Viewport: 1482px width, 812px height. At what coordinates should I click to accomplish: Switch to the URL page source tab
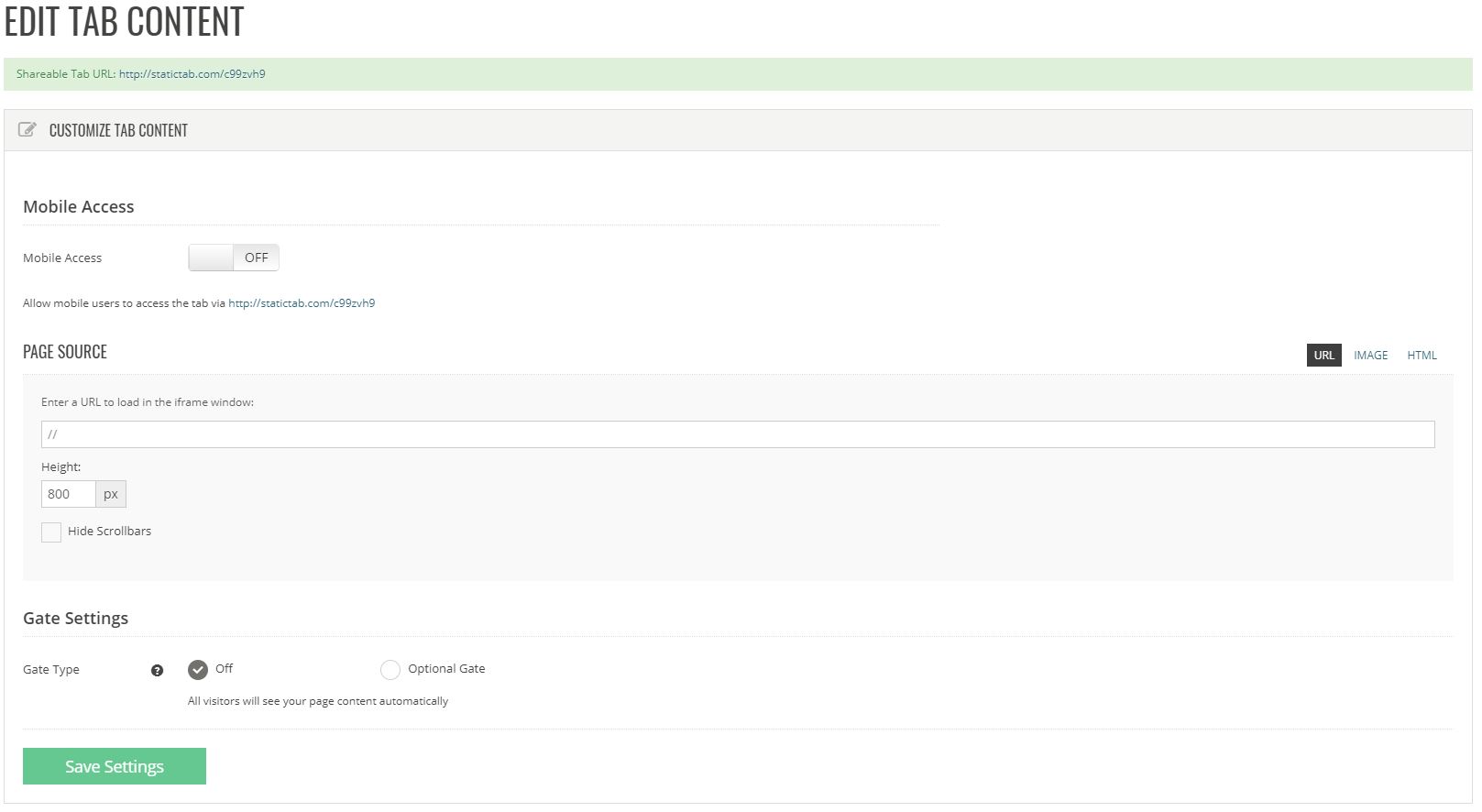(1323, 356)
